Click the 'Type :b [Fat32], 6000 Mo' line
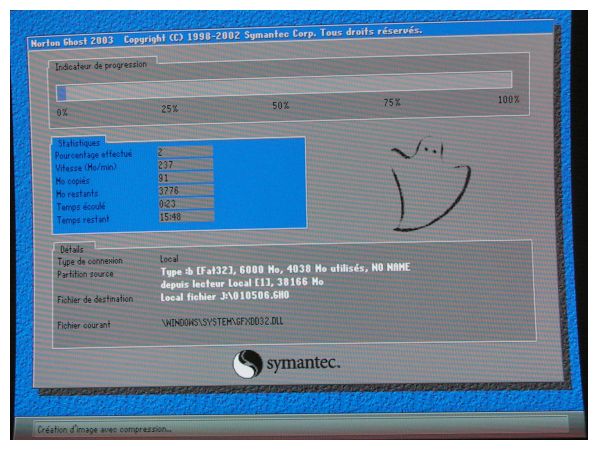 tap(285, 269)
